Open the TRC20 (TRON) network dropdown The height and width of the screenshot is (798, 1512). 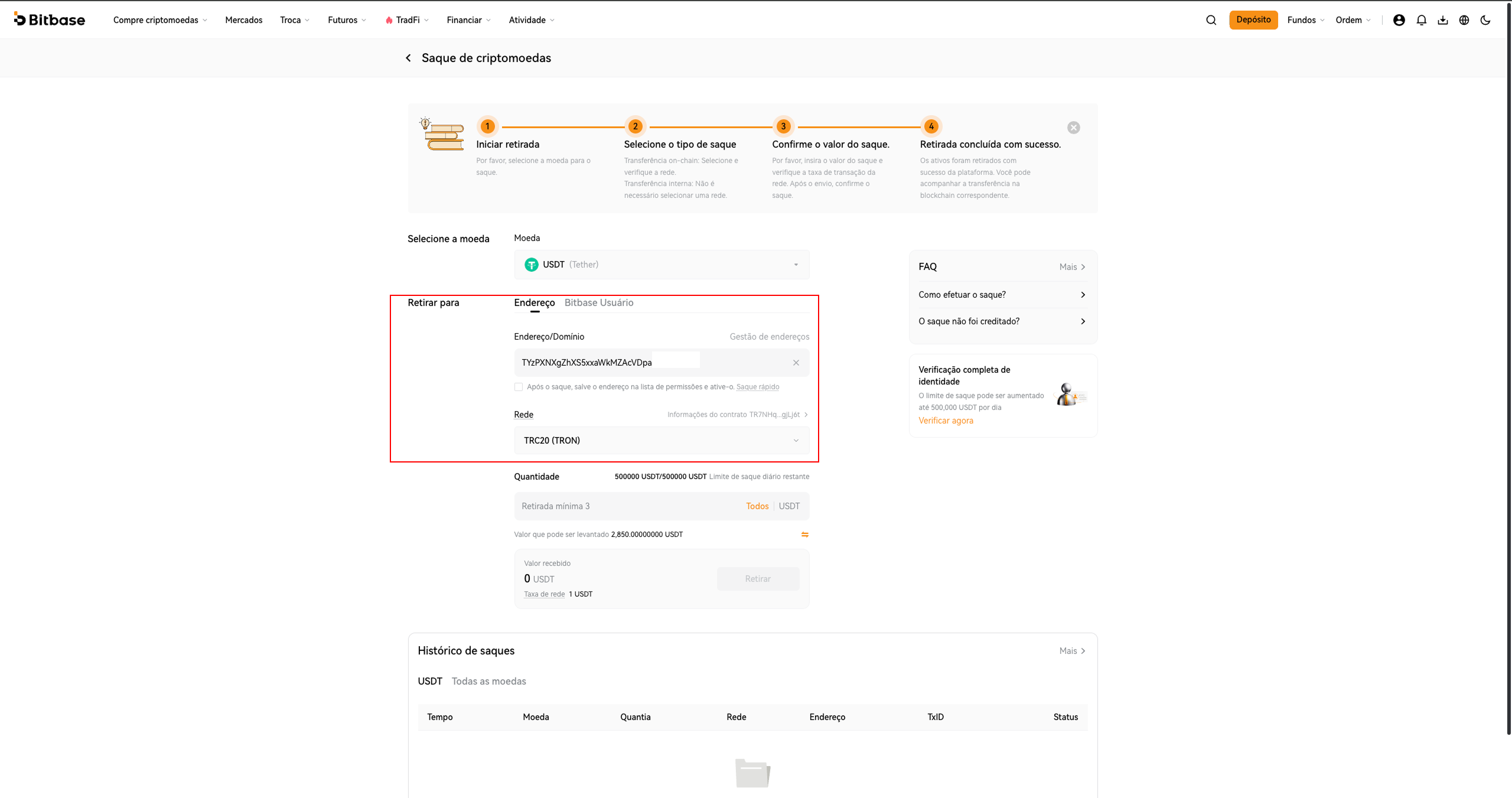click(x=661, y=441)
